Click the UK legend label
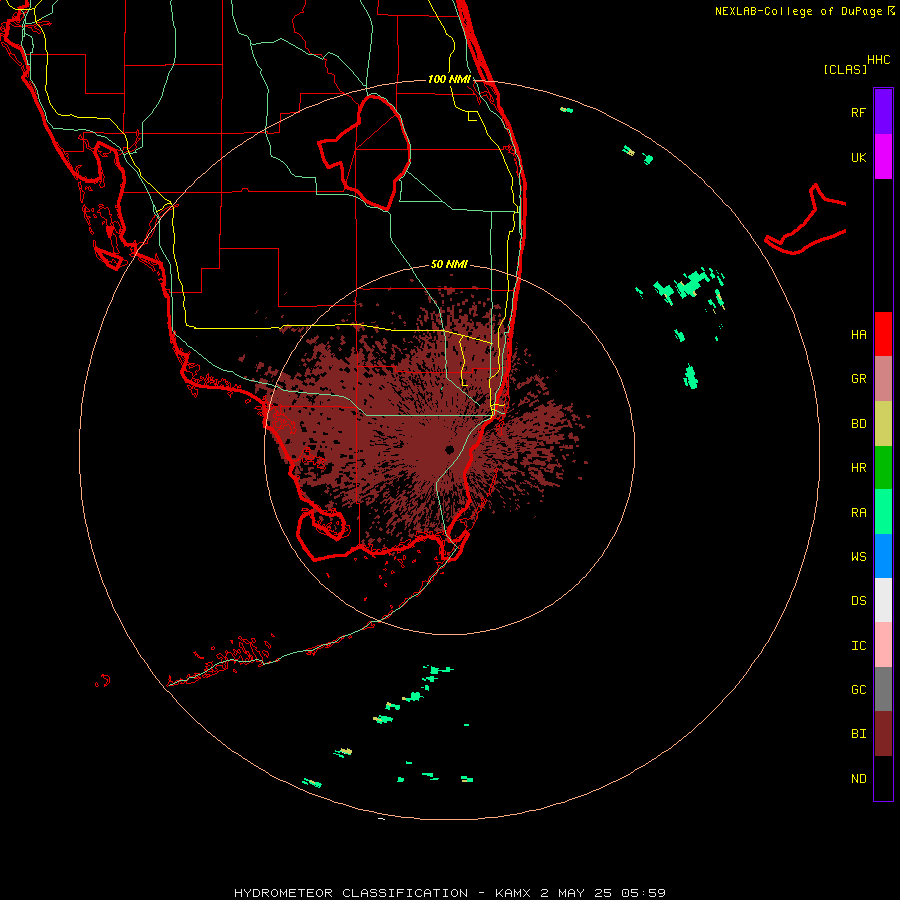Image resolution: width=900 pixels, height=900 pixels. pos(858,157)
